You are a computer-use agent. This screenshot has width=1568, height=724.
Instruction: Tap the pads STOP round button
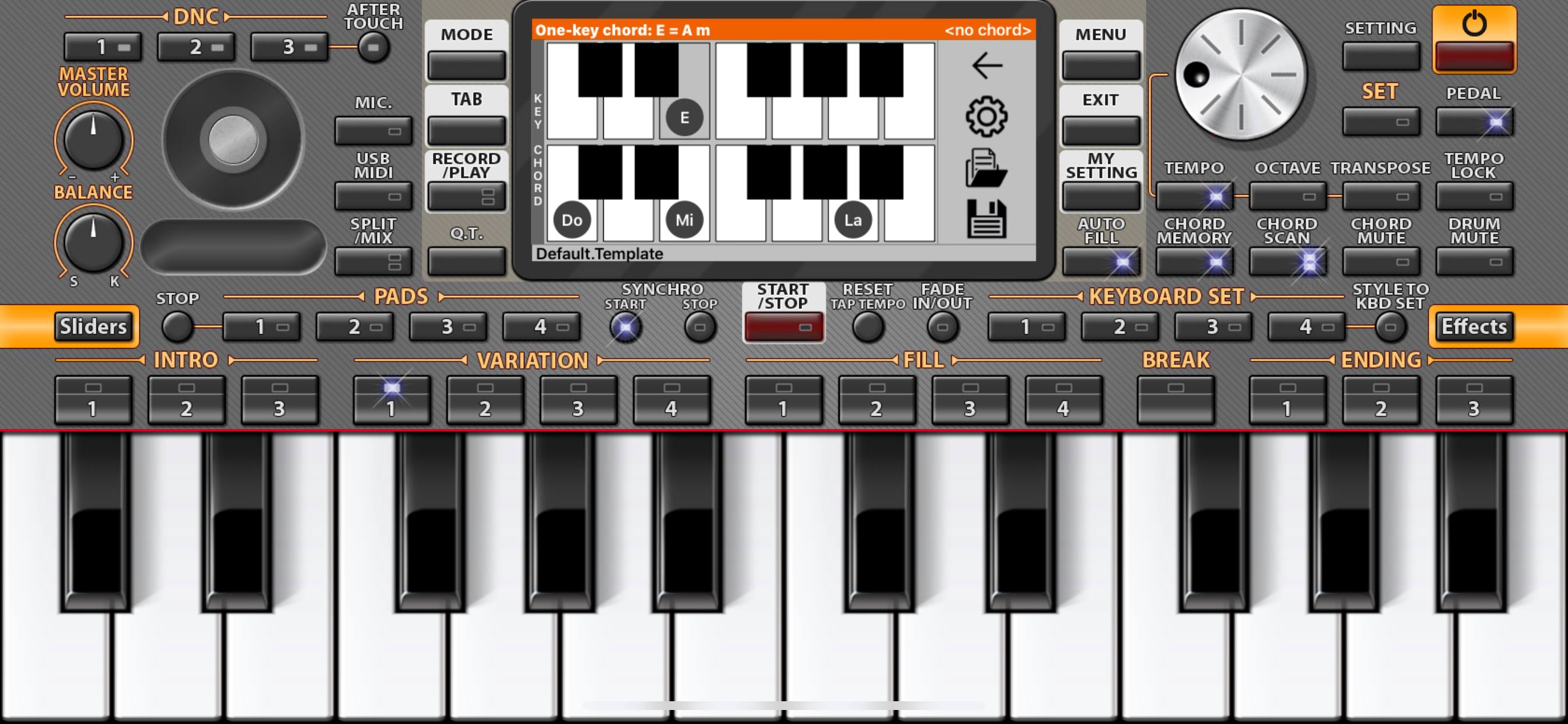[x=177, y=326]
